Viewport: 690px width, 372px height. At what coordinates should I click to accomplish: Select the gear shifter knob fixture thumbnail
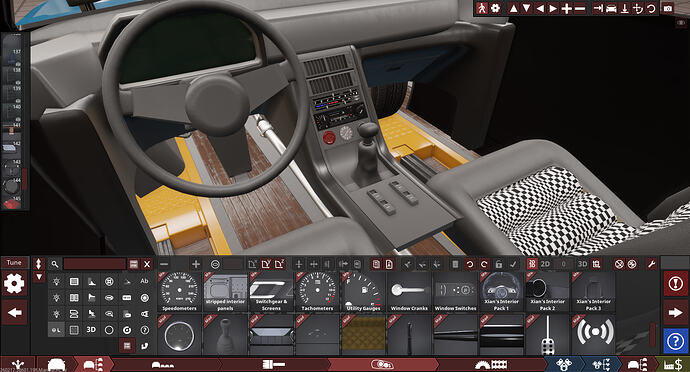click(225, 335)
